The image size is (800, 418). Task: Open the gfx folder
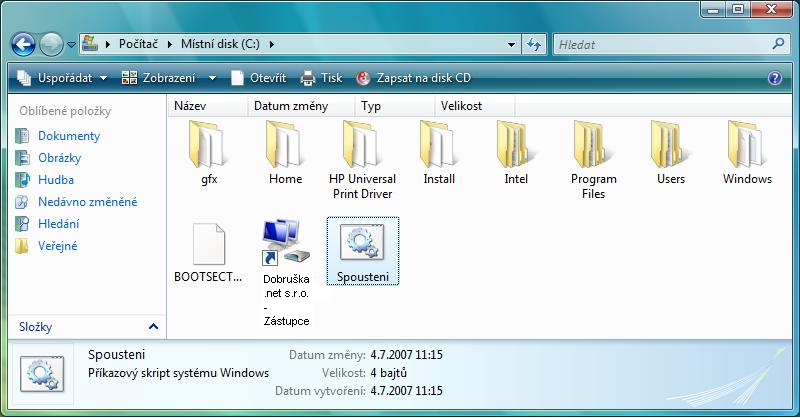(x=209, y=147)
